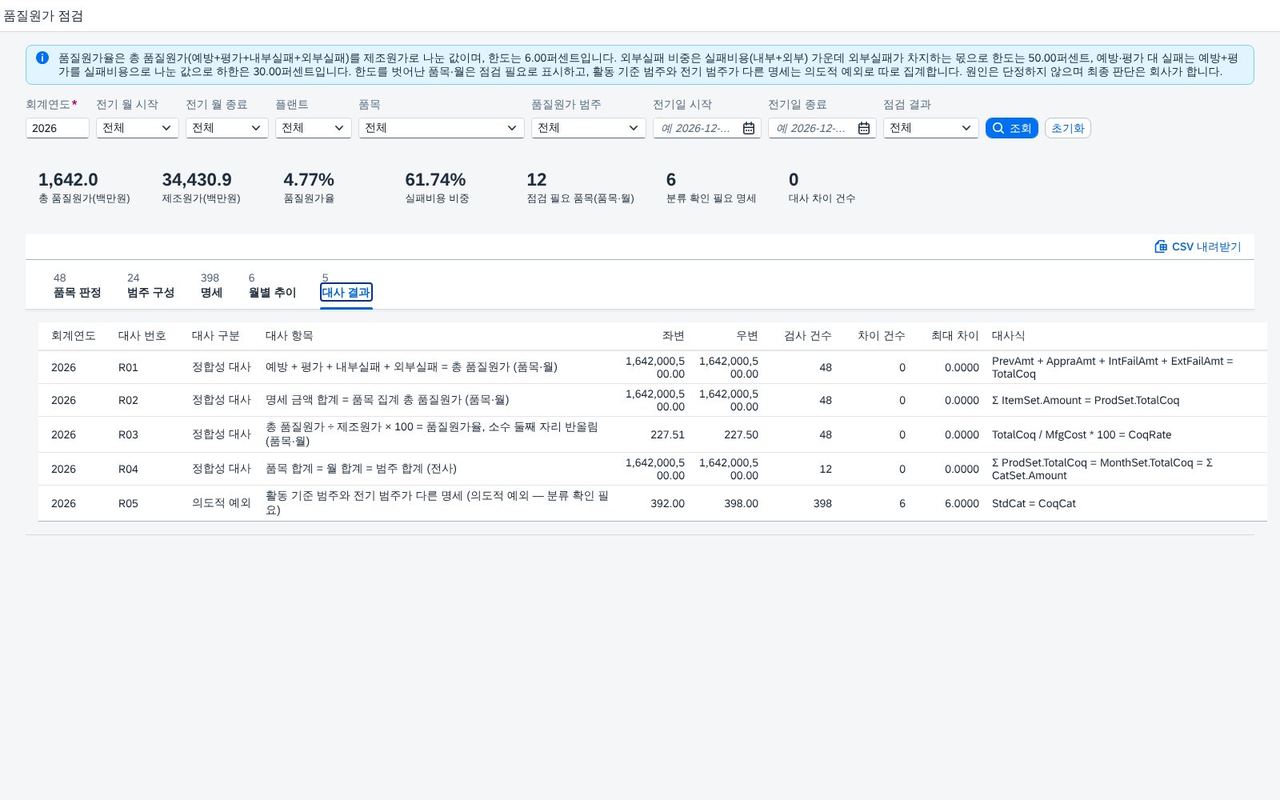Click the 검사 건수 column header

(x=808, y=336)
